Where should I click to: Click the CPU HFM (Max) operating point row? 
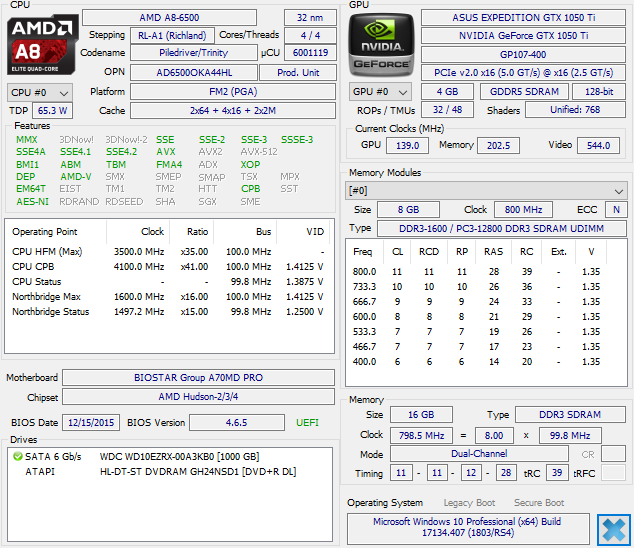[168, 252]
